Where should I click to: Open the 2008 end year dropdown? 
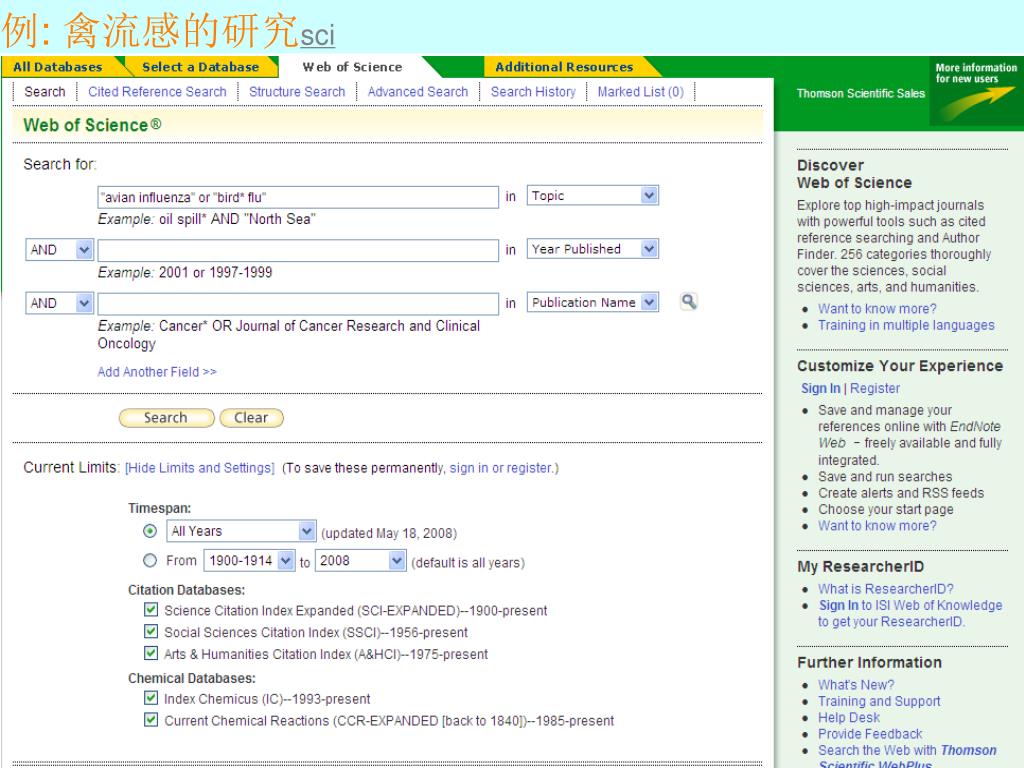pyautogui.click(x=360, y=560)
